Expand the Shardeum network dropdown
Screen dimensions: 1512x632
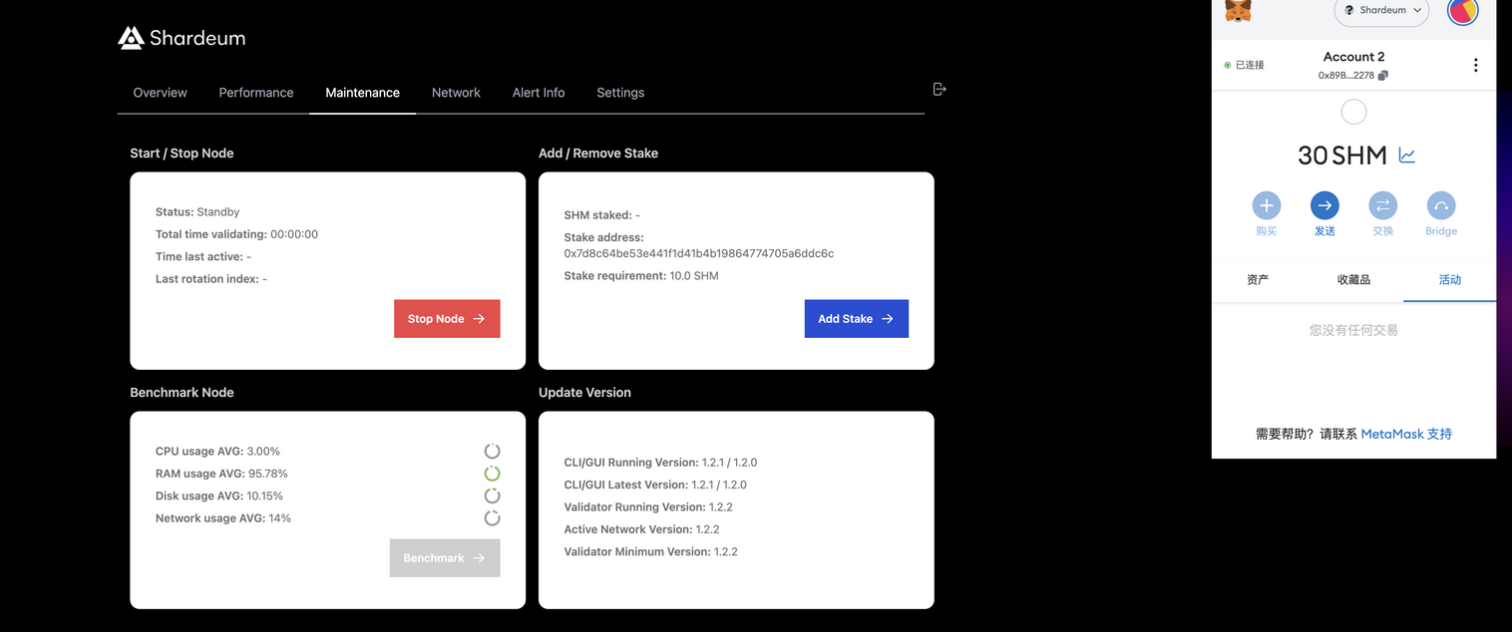click(1382, 10)
